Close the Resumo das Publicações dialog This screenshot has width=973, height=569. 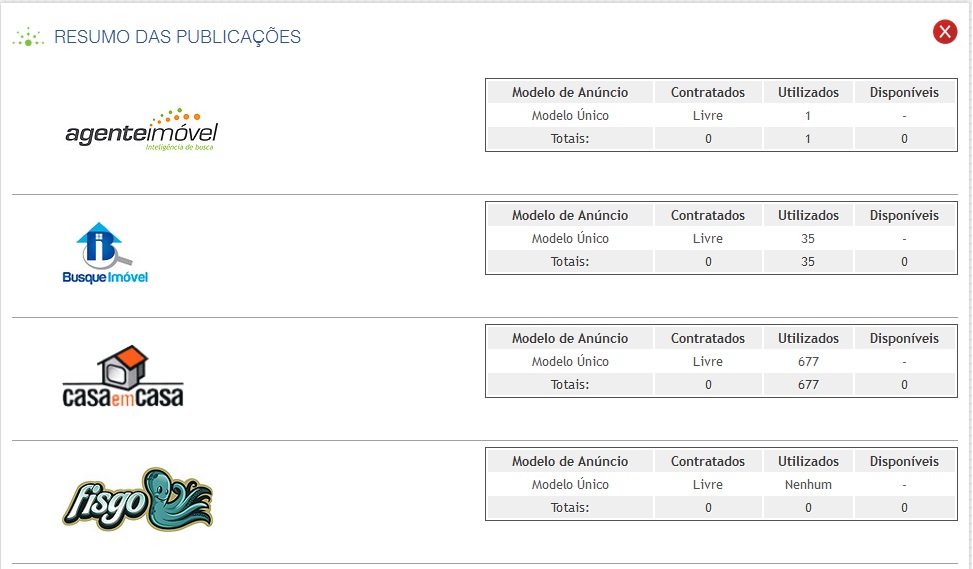pyautogui.click(x=945, y=33)
